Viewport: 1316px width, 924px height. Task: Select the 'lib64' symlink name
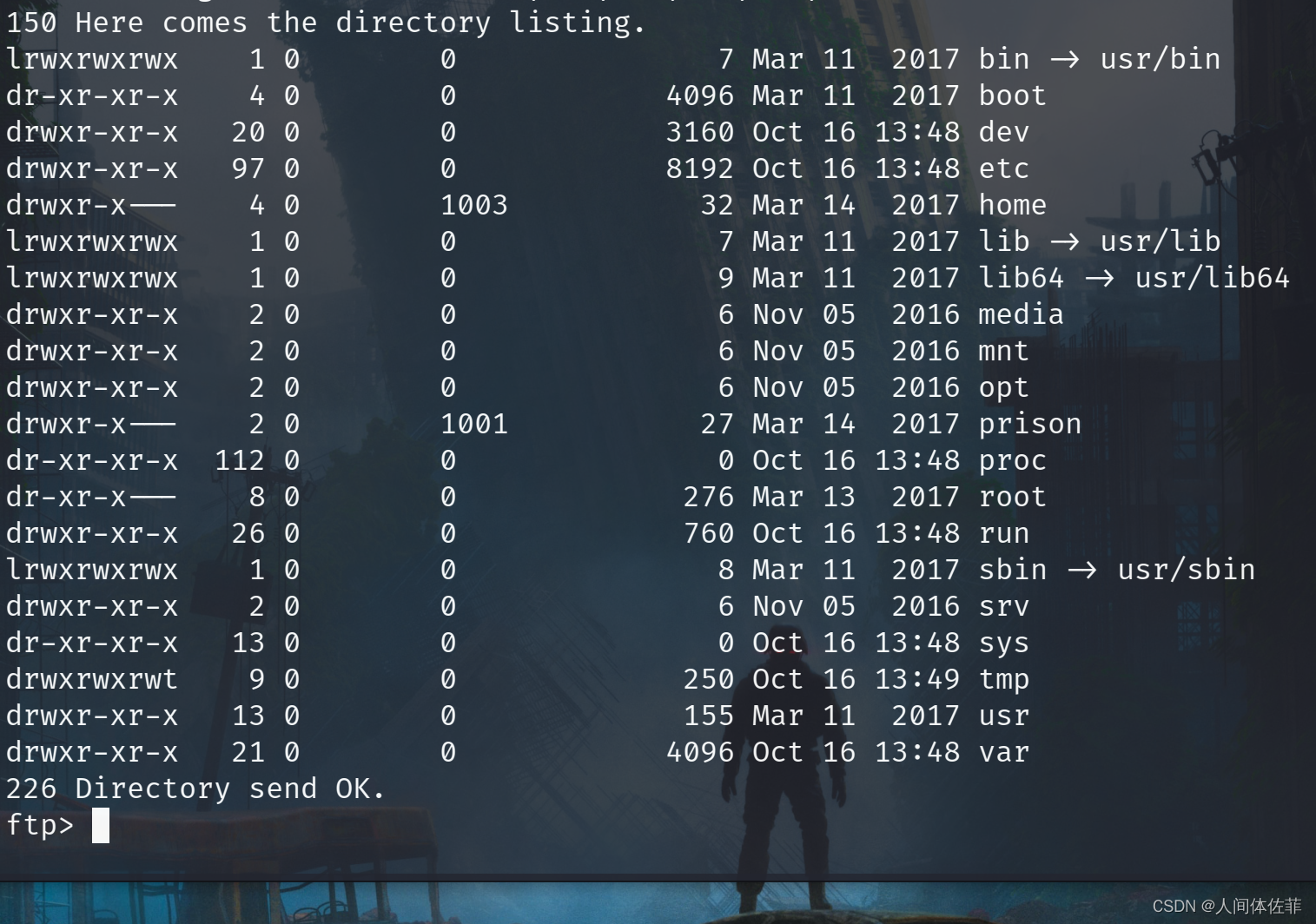coord(1021,278)
